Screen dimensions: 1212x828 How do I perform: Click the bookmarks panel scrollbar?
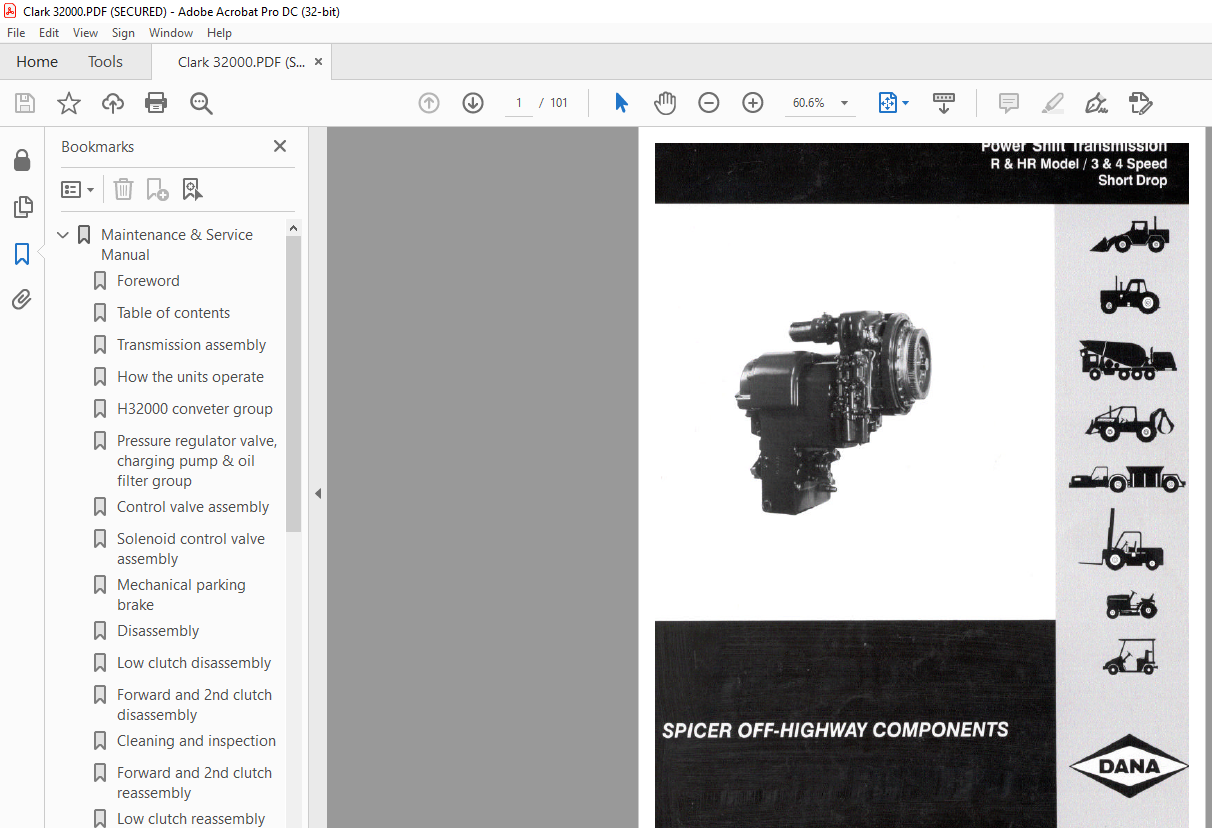[294, 385]
